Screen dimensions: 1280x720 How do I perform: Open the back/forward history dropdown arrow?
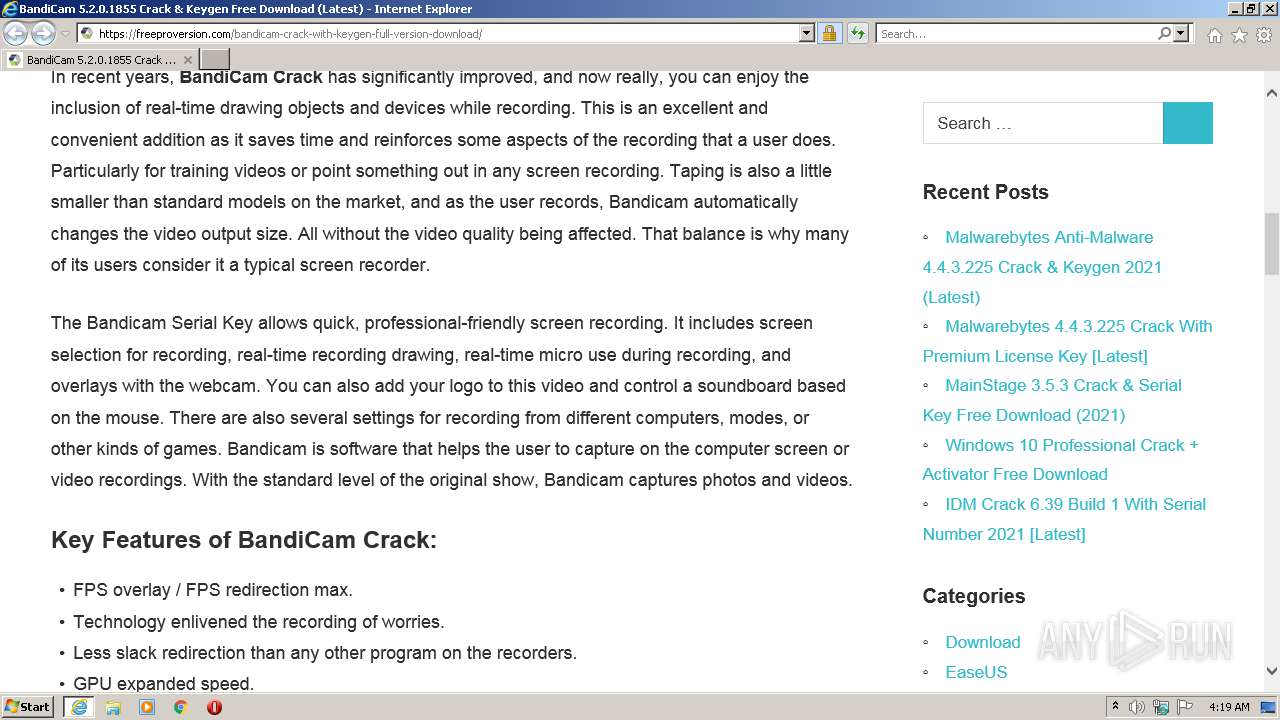point(65,33)
